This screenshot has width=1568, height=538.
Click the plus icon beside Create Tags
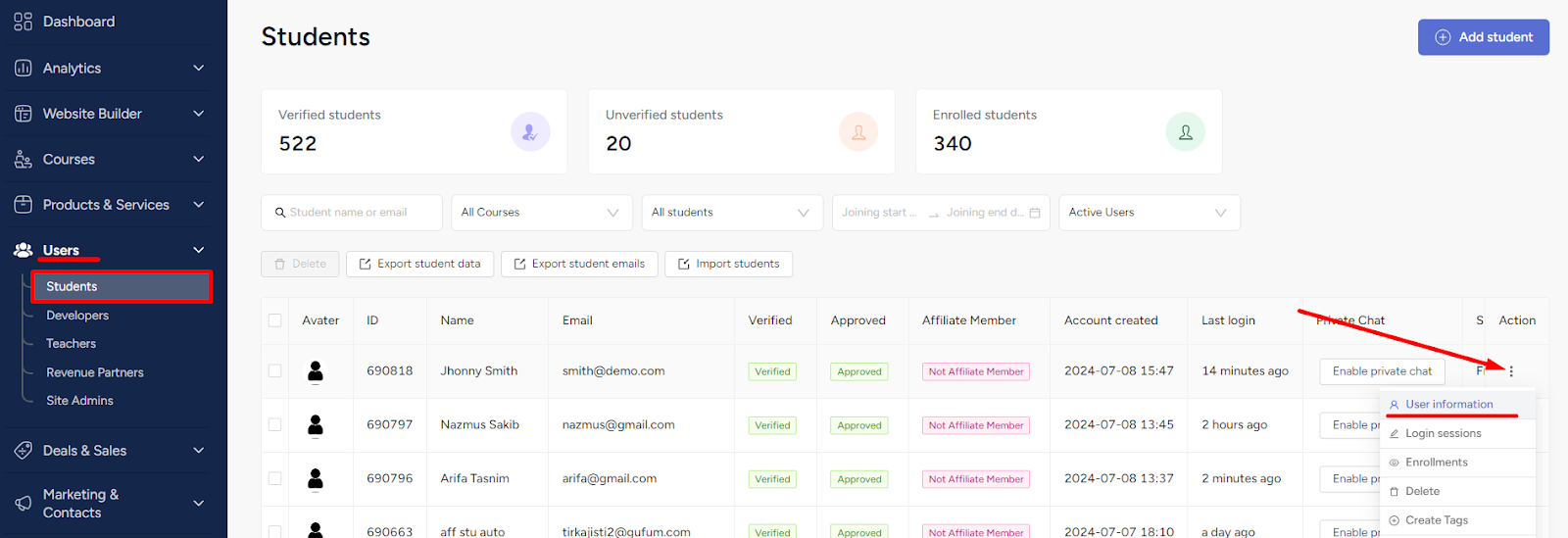tap(1395, 520)
